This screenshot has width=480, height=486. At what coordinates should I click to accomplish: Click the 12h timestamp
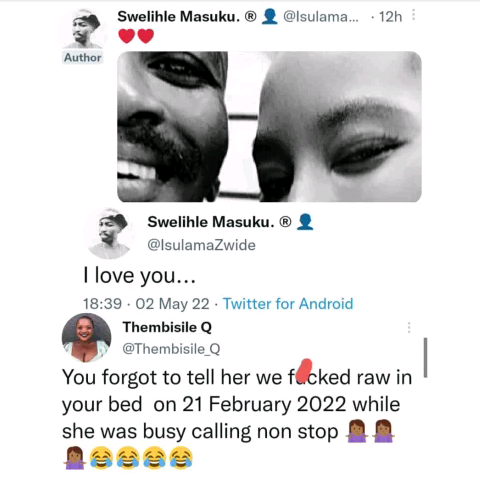tap(390, 17)
